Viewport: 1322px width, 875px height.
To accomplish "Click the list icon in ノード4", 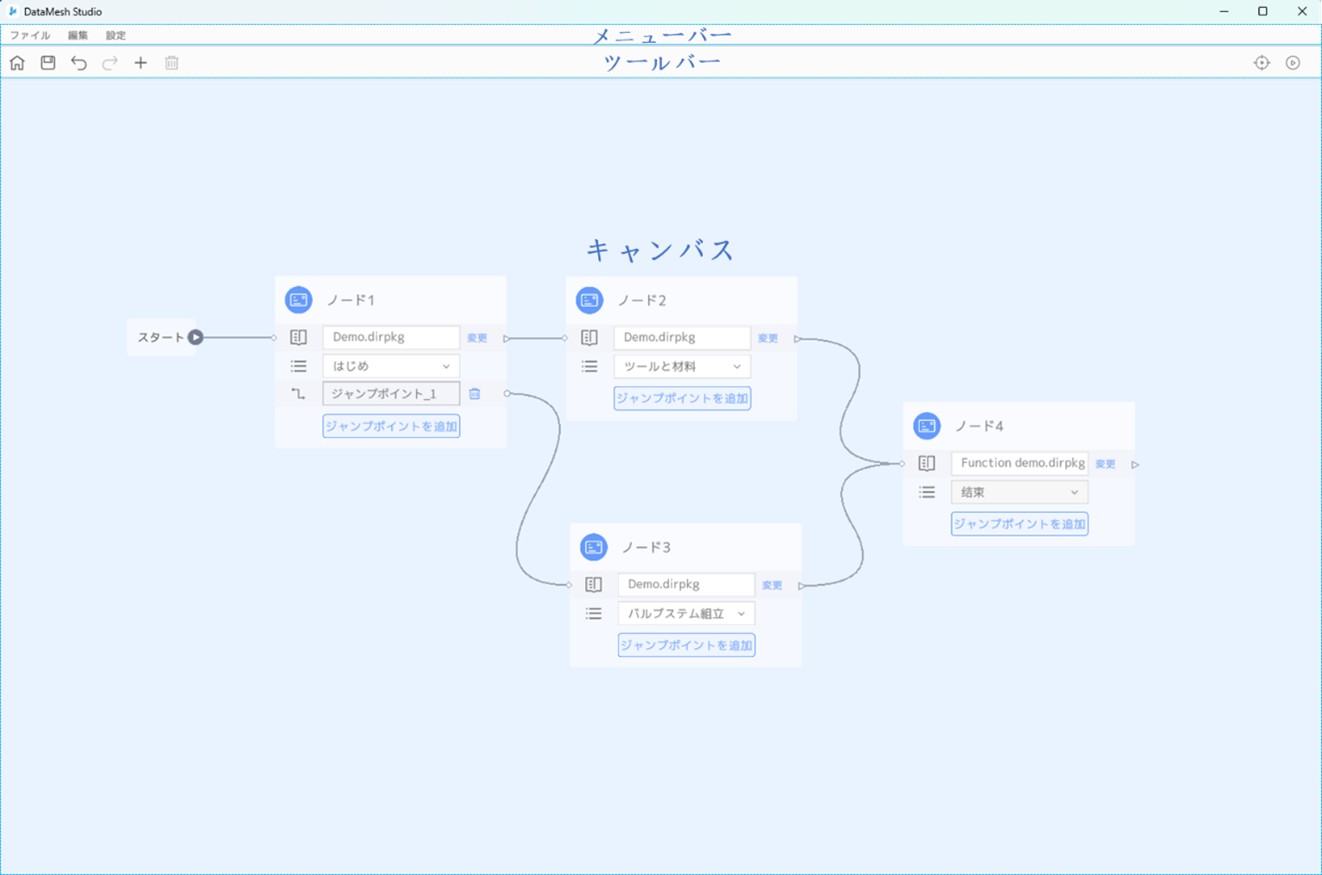I will click(926, 492).
